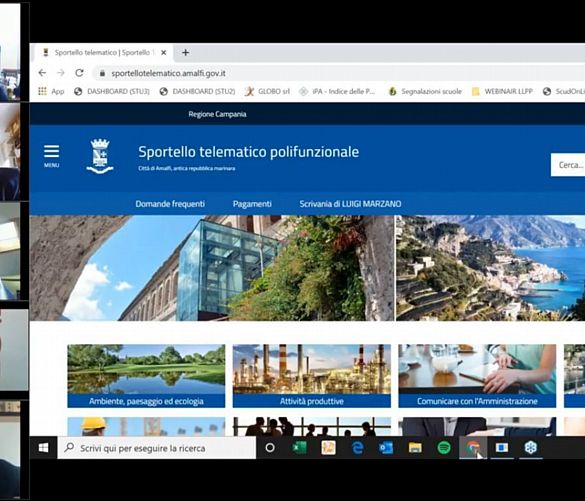The width and height of the screenshot is (585, 501).
Task: Open the Apps grid bookmark icon
Action: pyautogui.click(x=43, y=91)
